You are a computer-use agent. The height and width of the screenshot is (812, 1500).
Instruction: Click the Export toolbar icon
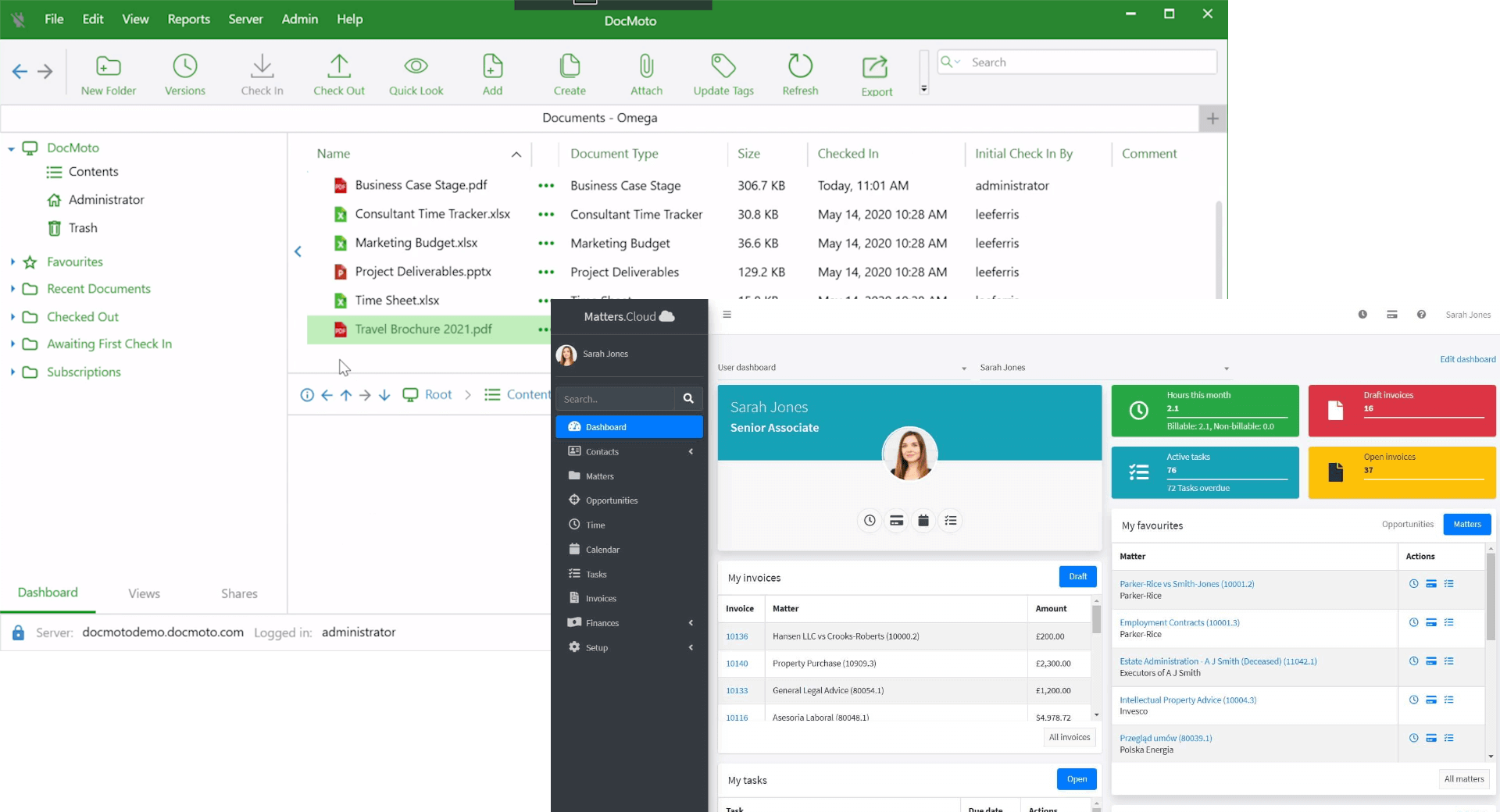(x=876, y=75)
